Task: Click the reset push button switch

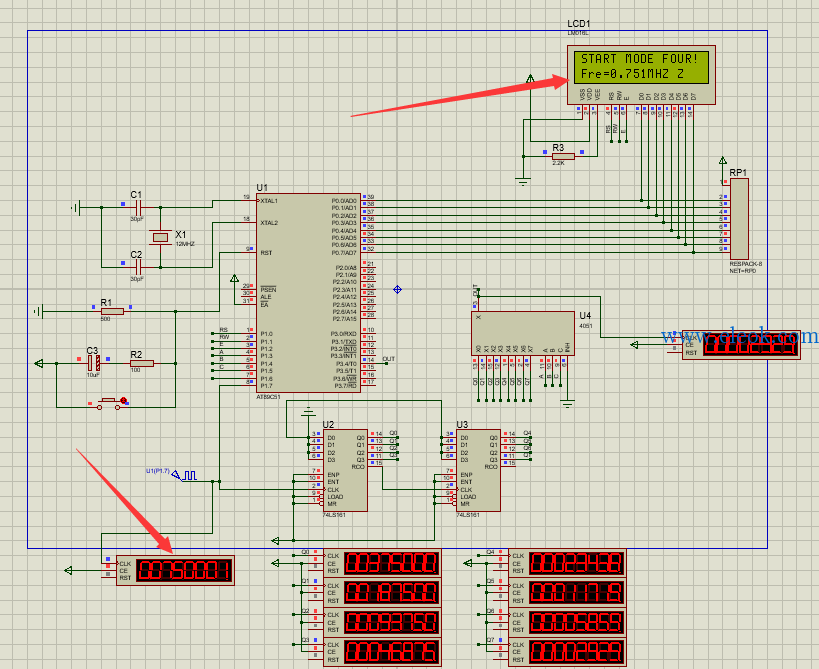Action: point(111,403)
